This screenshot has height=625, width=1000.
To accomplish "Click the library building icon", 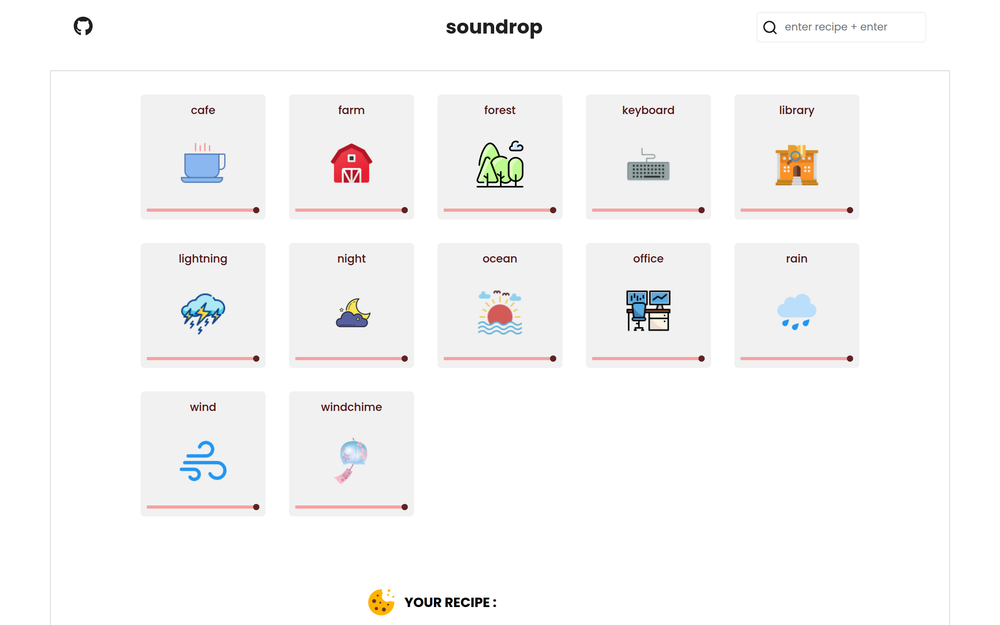I will point(797,165).
